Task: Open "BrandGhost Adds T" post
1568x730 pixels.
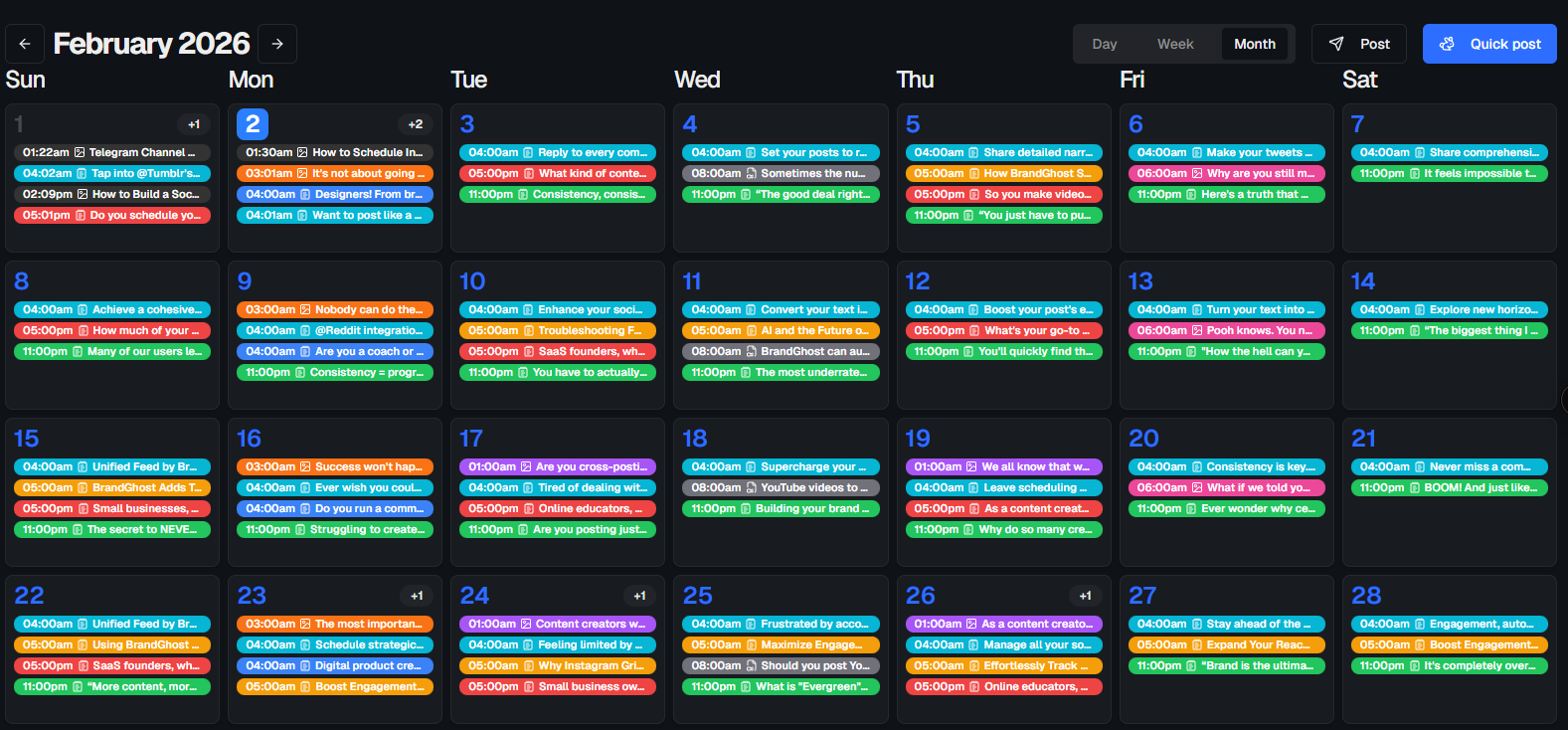Action: click(112, 487)
